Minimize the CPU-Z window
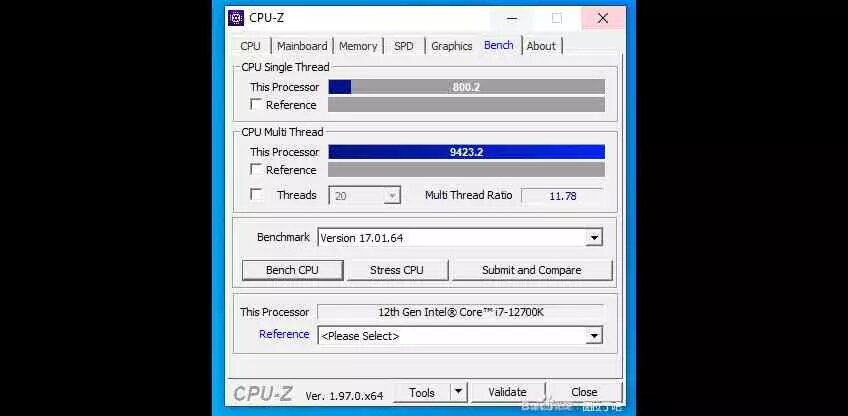The width and height of the screenshot is (848, 416). tap(512, 18)
